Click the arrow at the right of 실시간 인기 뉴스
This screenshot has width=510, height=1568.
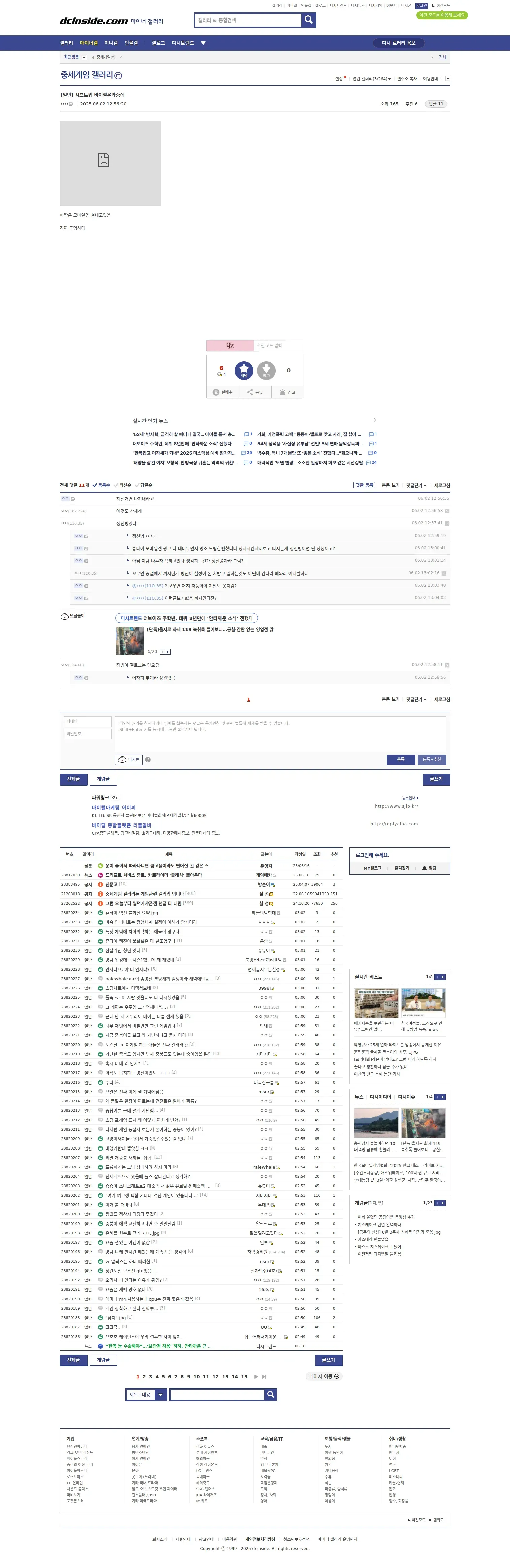(375, 420)
